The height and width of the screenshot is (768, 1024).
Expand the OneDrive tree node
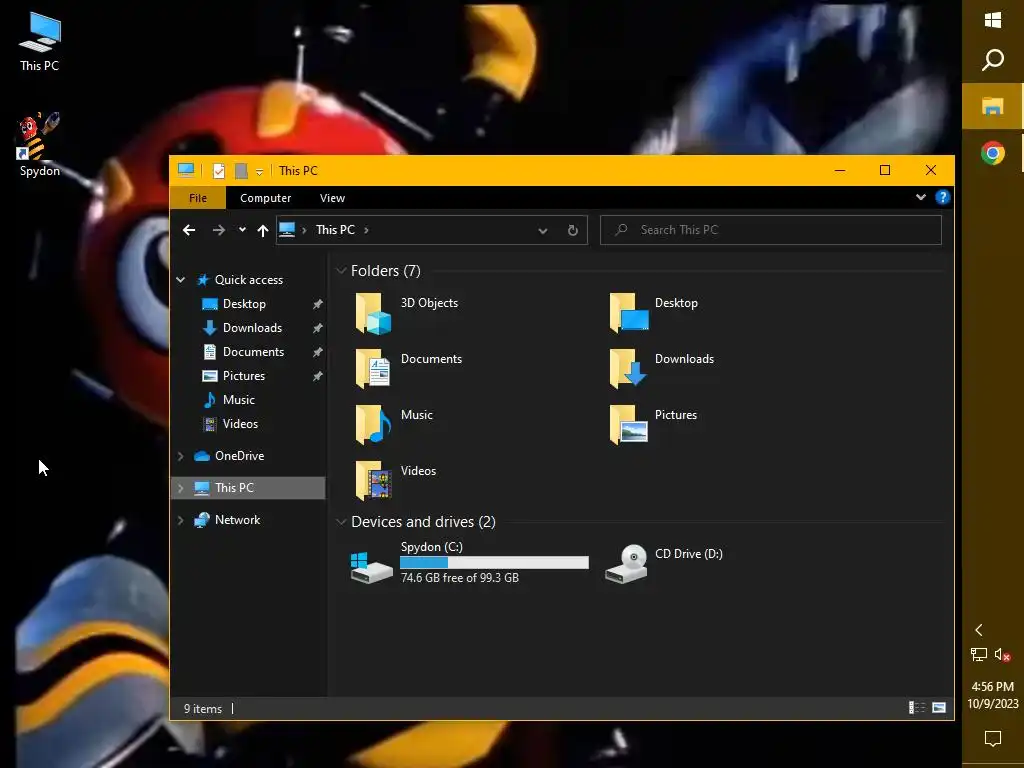[x=181, y=456]
